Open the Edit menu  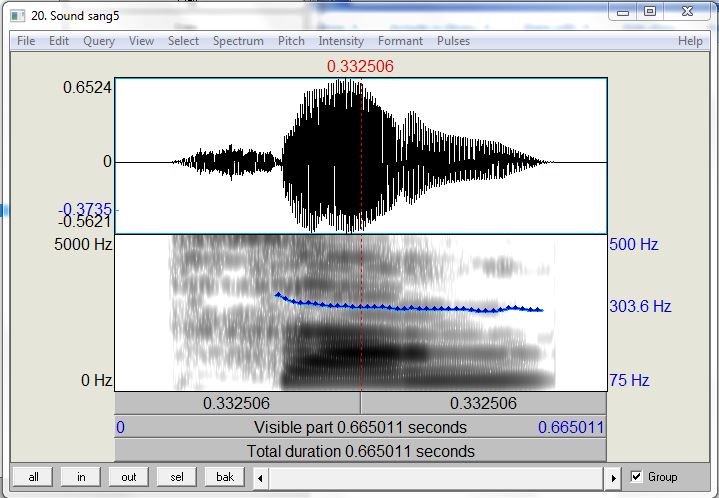pos(59,41)
